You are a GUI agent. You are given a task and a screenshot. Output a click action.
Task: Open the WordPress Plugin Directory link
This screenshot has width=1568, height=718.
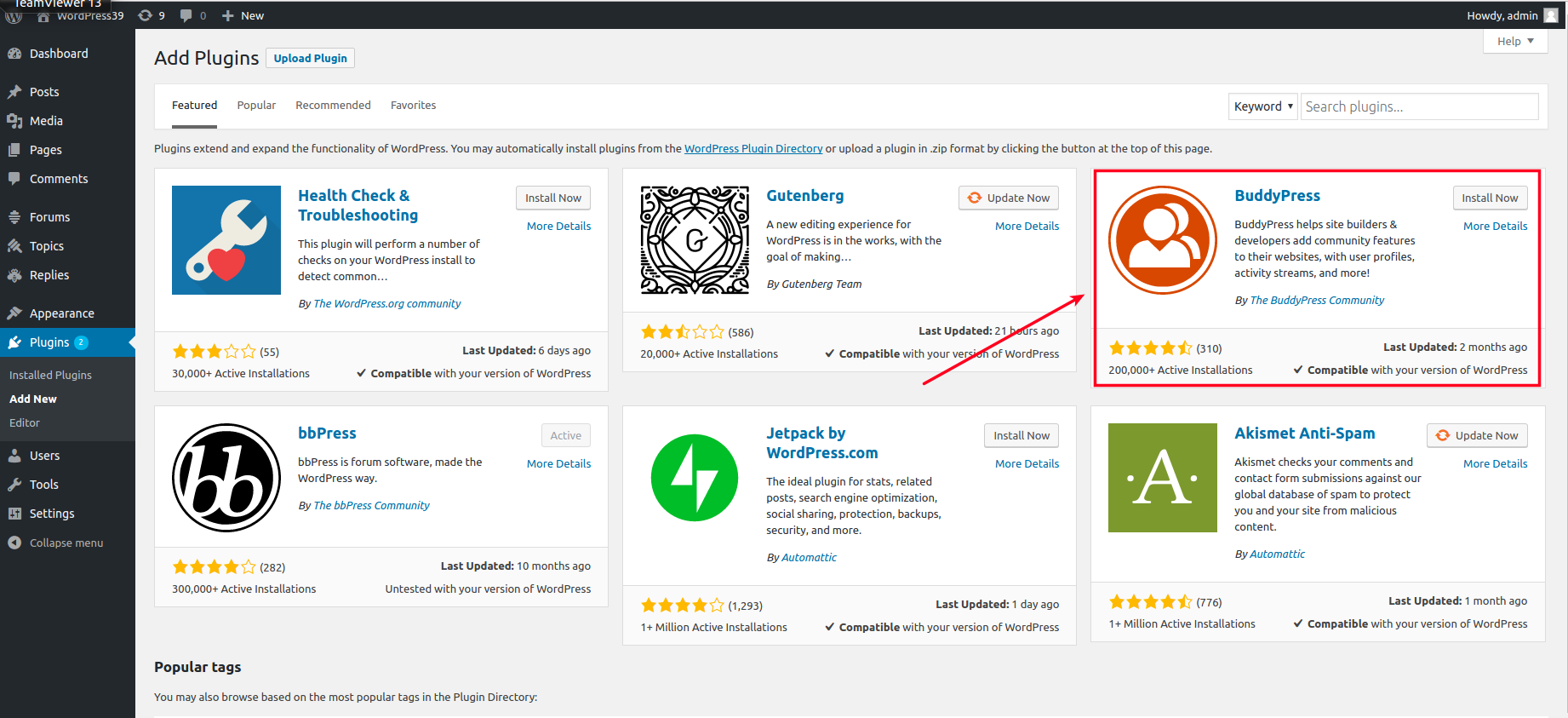(x=753, y=148)
